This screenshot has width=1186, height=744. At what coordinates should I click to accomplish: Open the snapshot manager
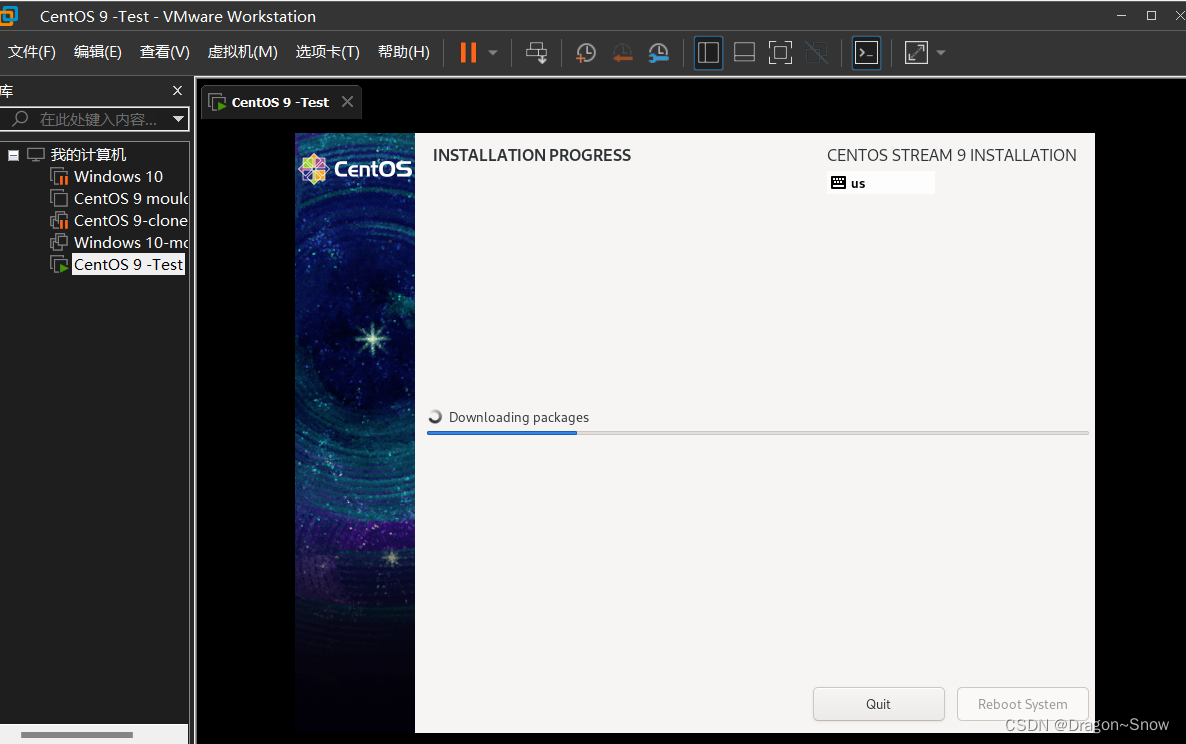pyautogui.click(x=659, y=52)
